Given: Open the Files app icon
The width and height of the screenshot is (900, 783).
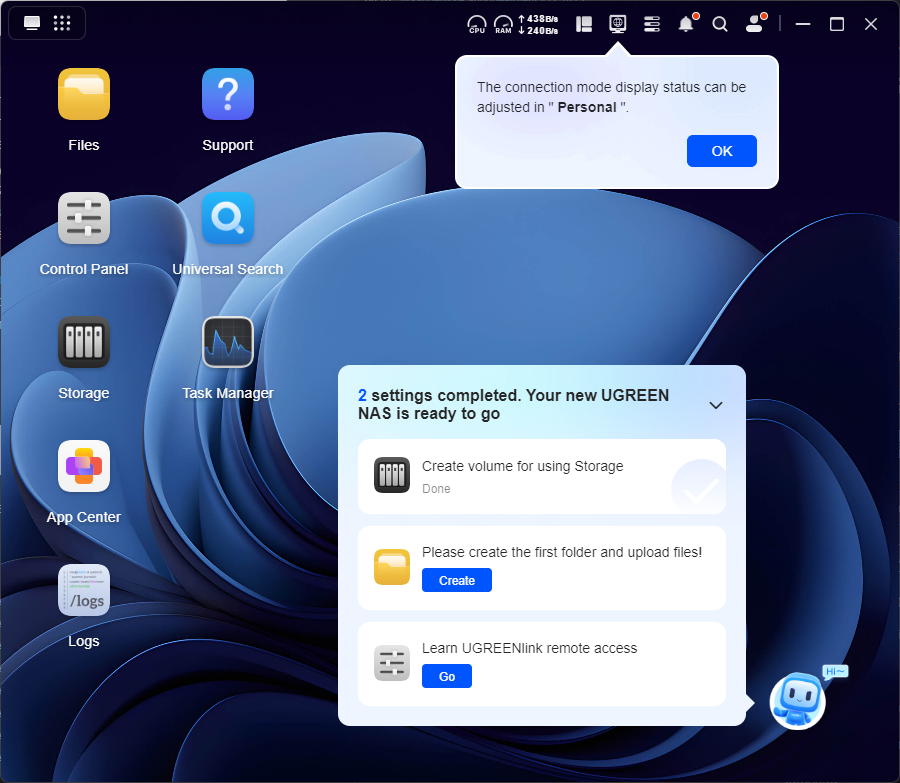Looking at the screenshot, I should click(84, 95).
